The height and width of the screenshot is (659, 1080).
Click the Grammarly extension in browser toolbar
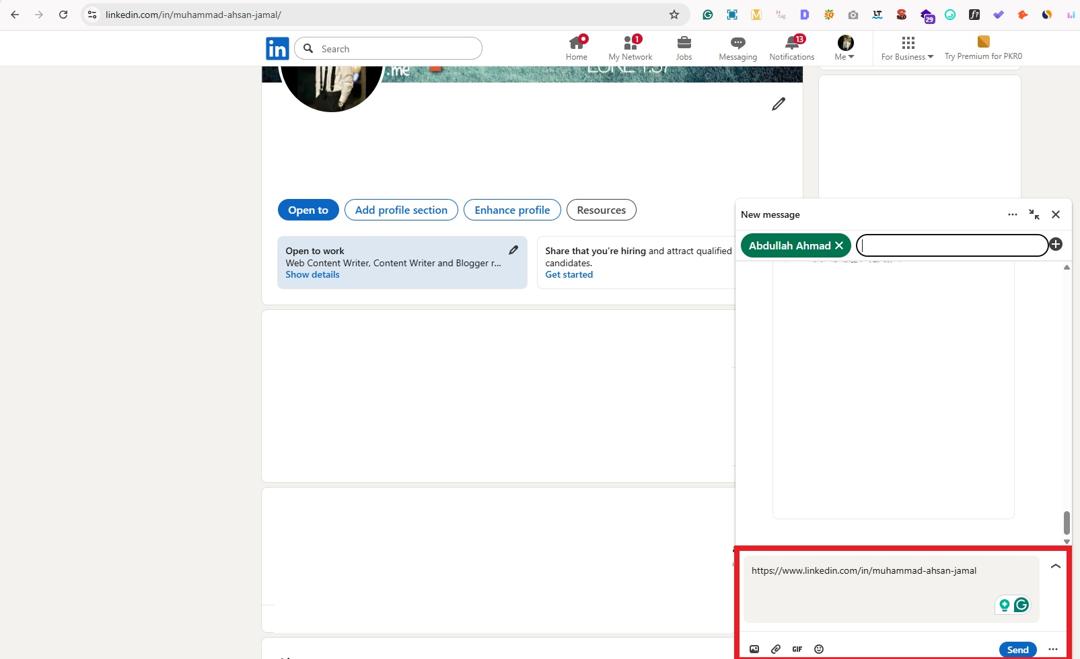coord(707,14)
